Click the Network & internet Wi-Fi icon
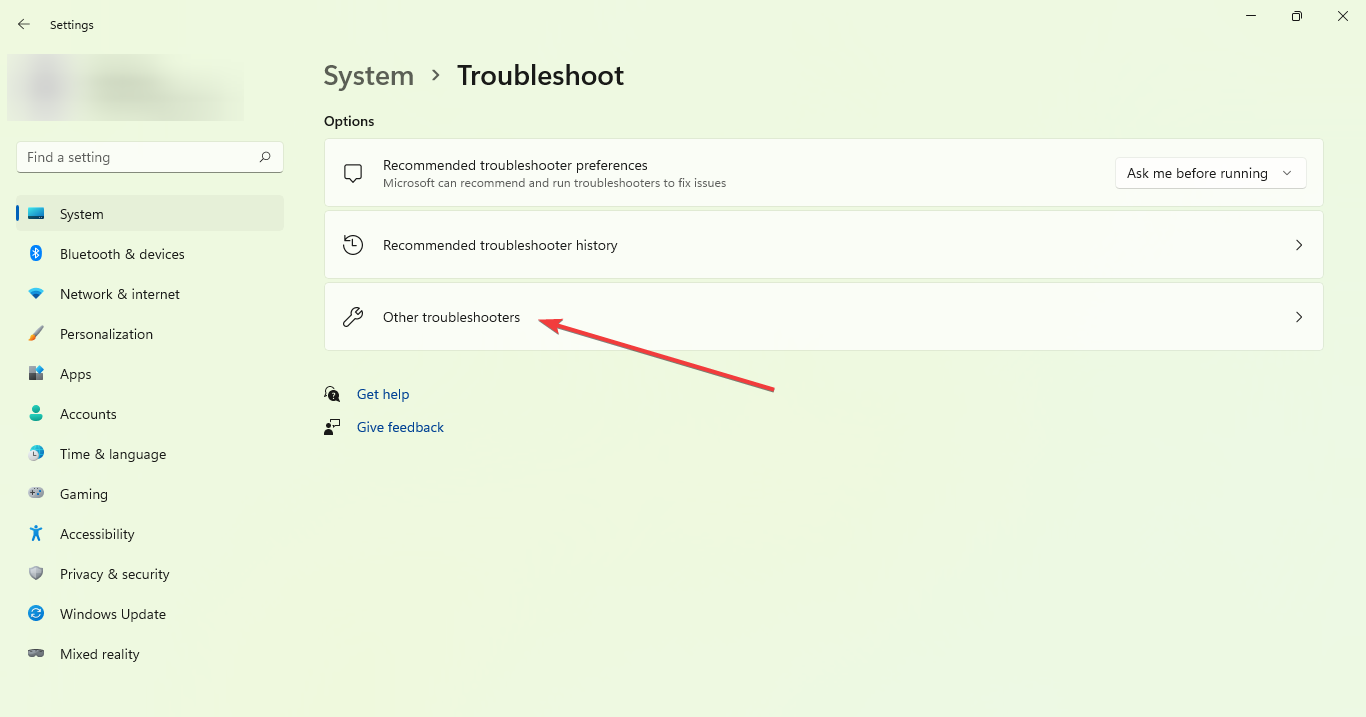1366x717 pixels. click(x=36, y=294)
